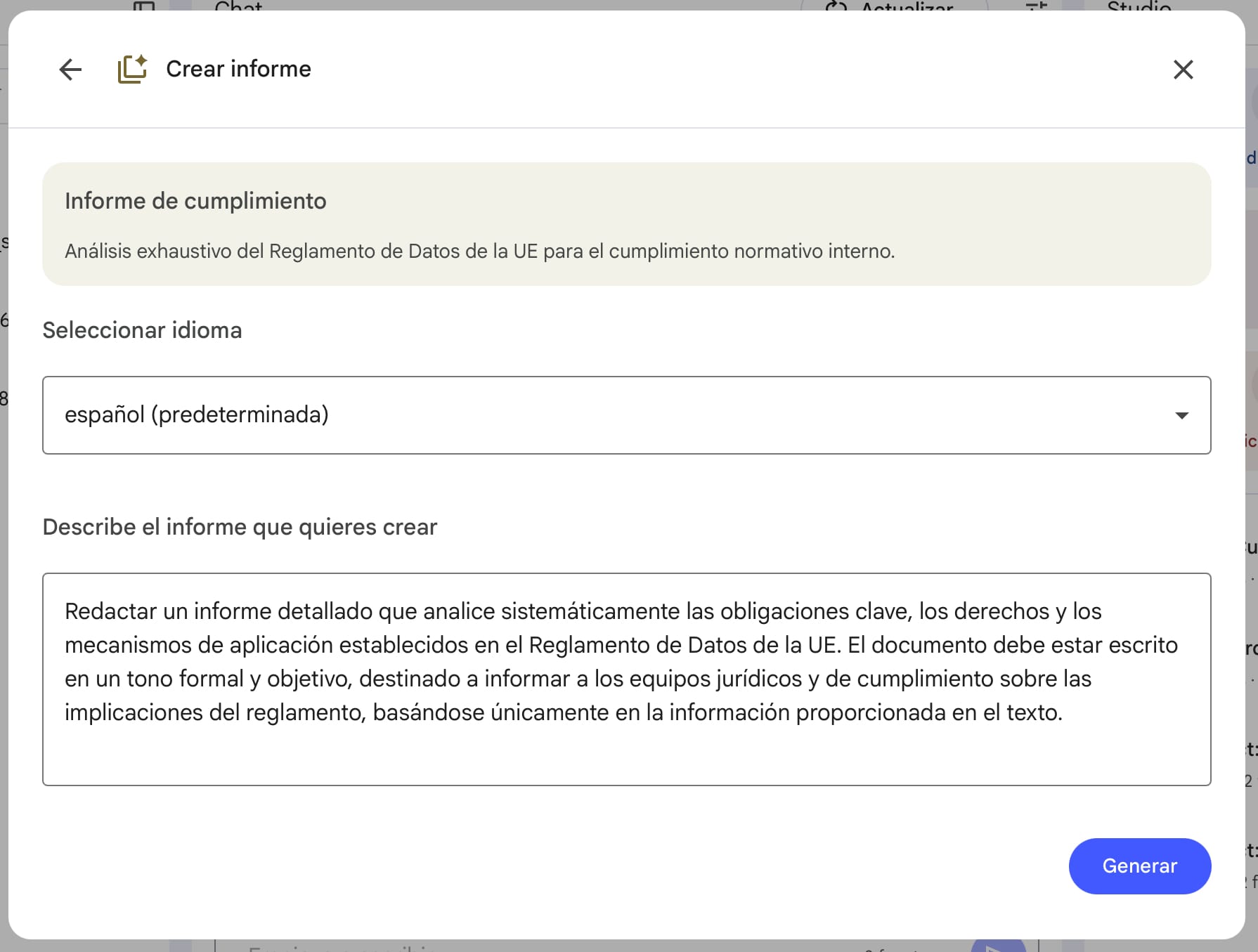The image size is (1258, 952).
Task: Click the Seleccionar idioma label
Action: [x=142, y=330]
